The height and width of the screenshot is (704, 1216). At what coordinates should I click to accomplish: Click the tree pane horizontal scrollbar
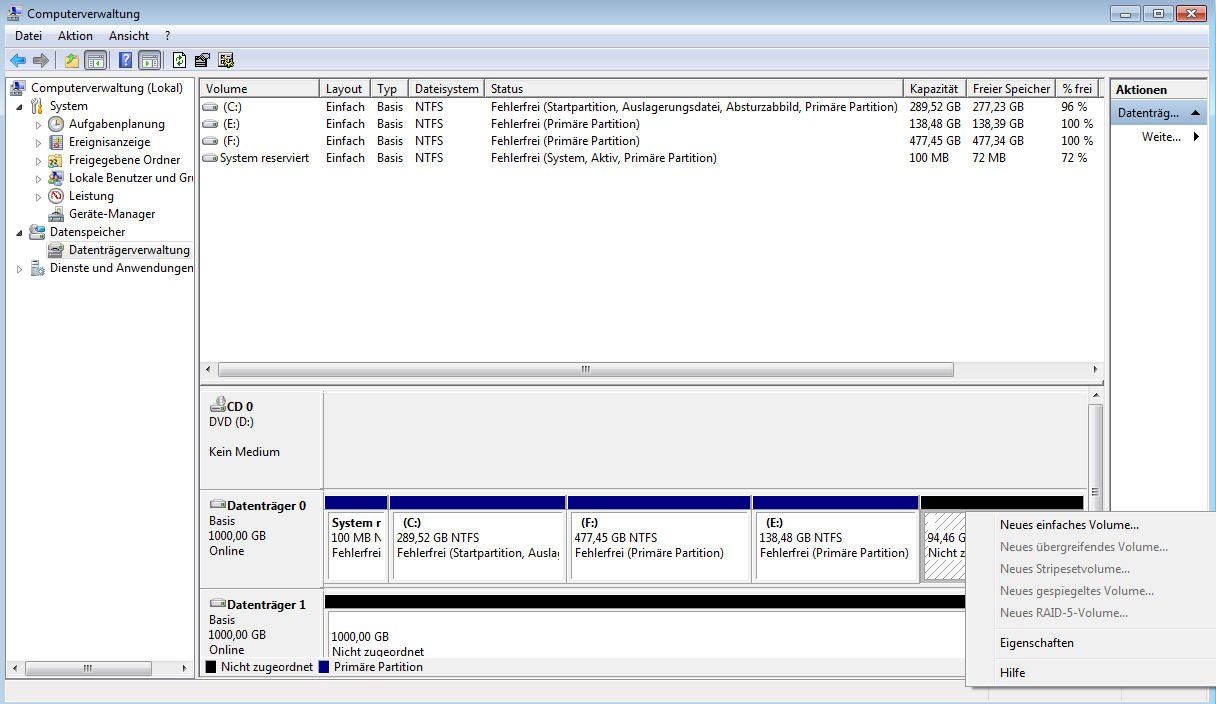87,668
